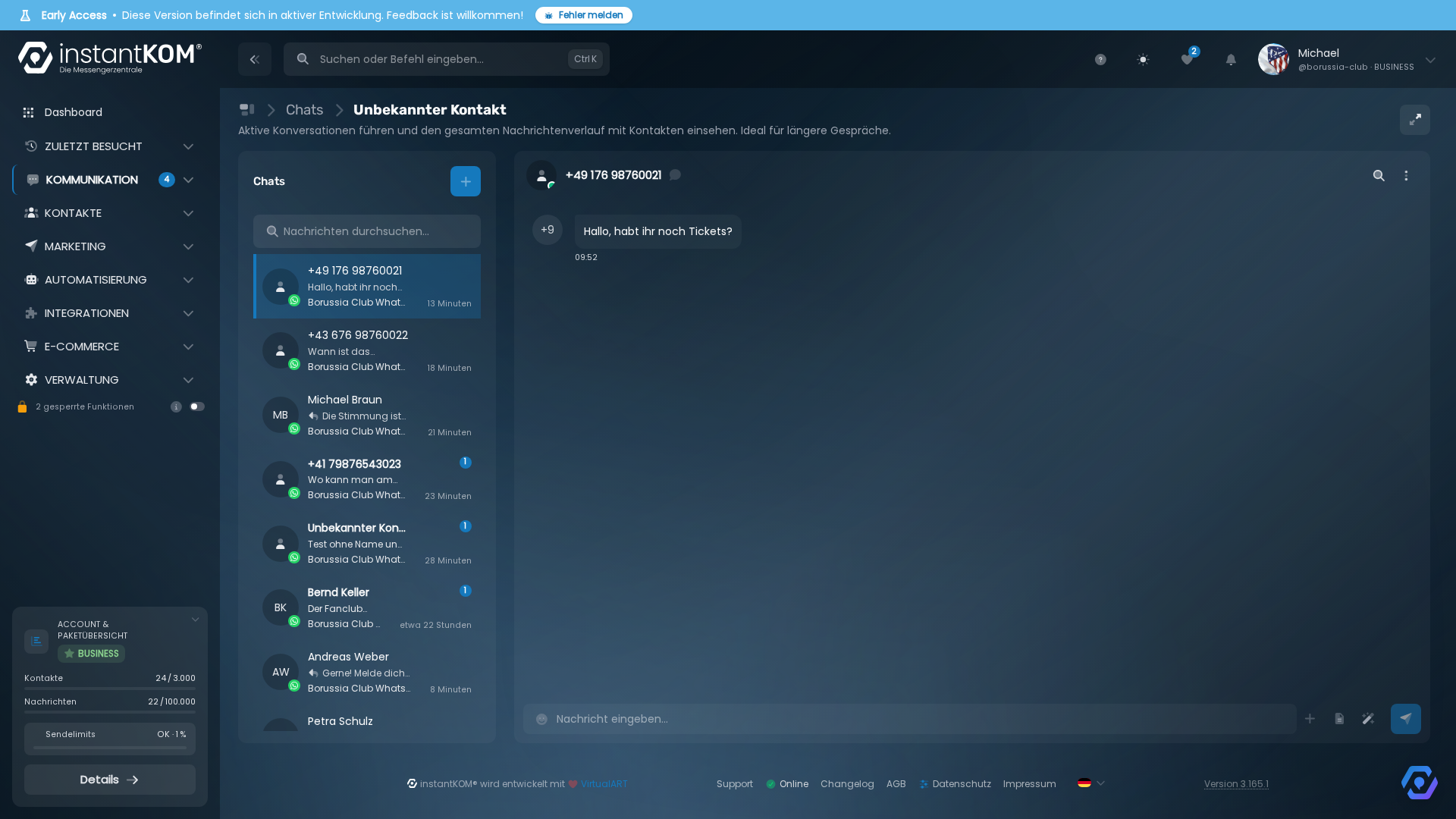
Task: Switch theme using the sun icon
Action: (1143, 59)
